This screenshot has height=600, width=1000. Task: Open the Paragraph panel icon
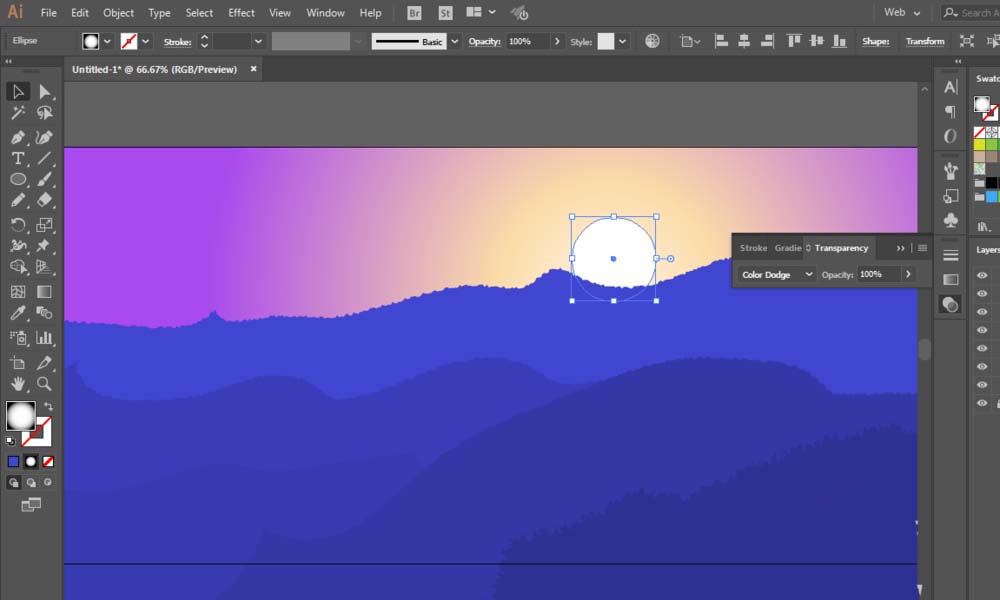tap(950, 112)
